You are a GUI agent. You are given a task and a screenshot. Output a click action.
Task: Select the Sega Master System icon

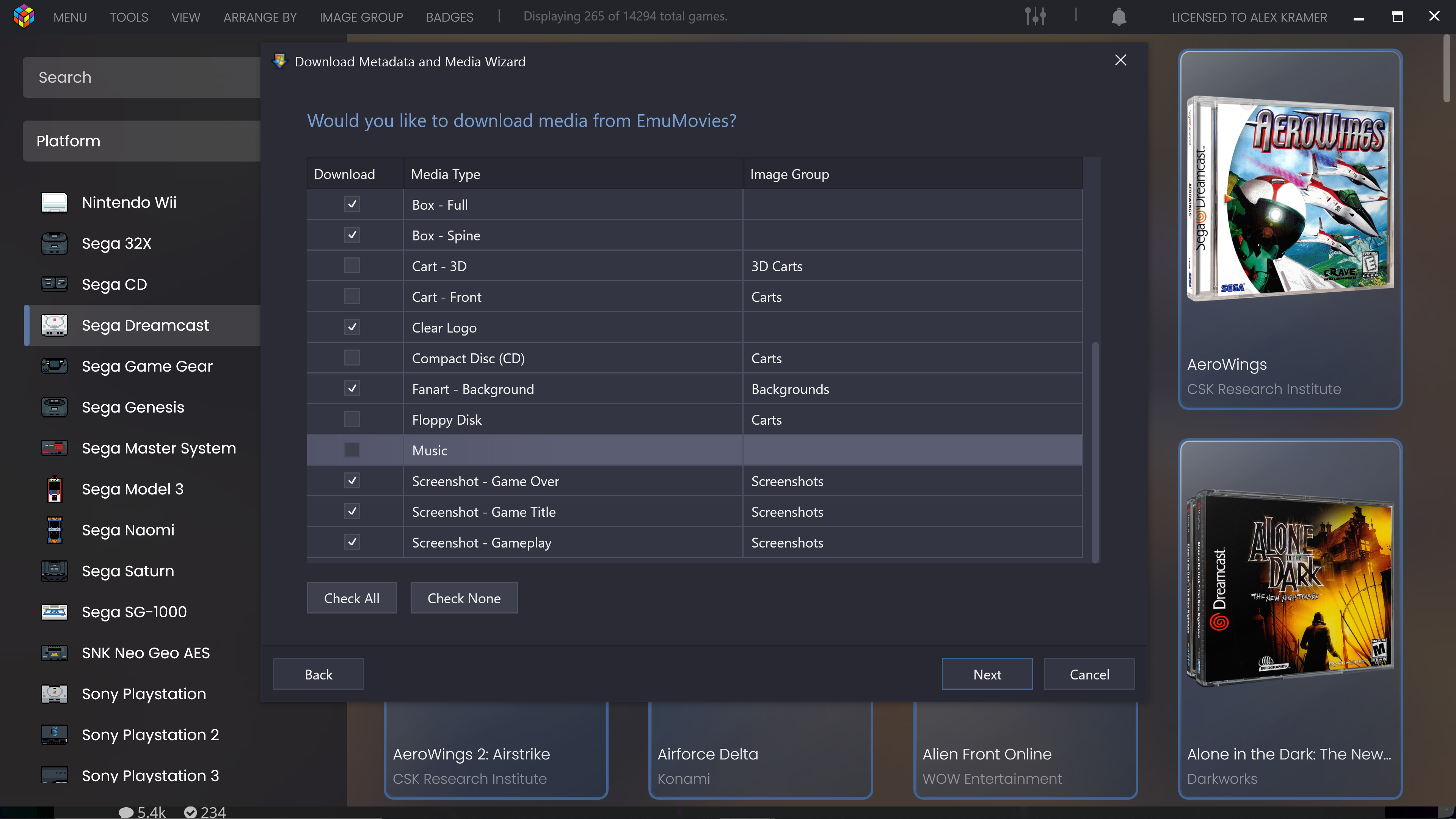click(x=54, y=448)
